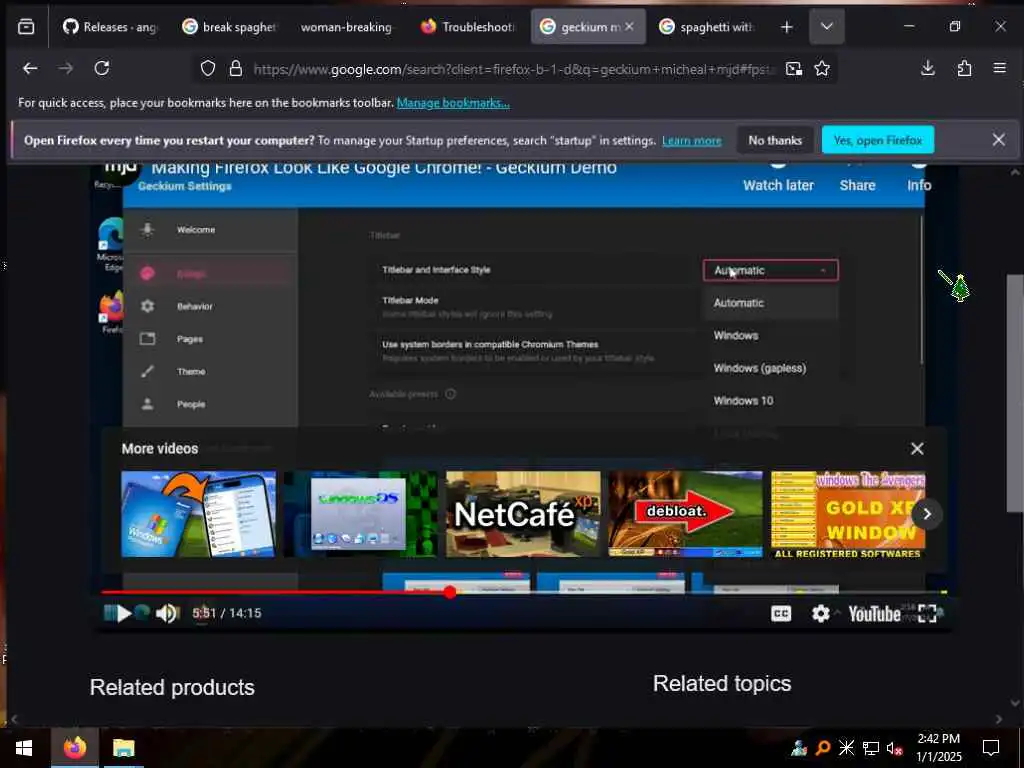The width and height of the screenshot is (1024, 768).
Task: Open the Extensions puzzle icon
Action: [x=964, y=69]
